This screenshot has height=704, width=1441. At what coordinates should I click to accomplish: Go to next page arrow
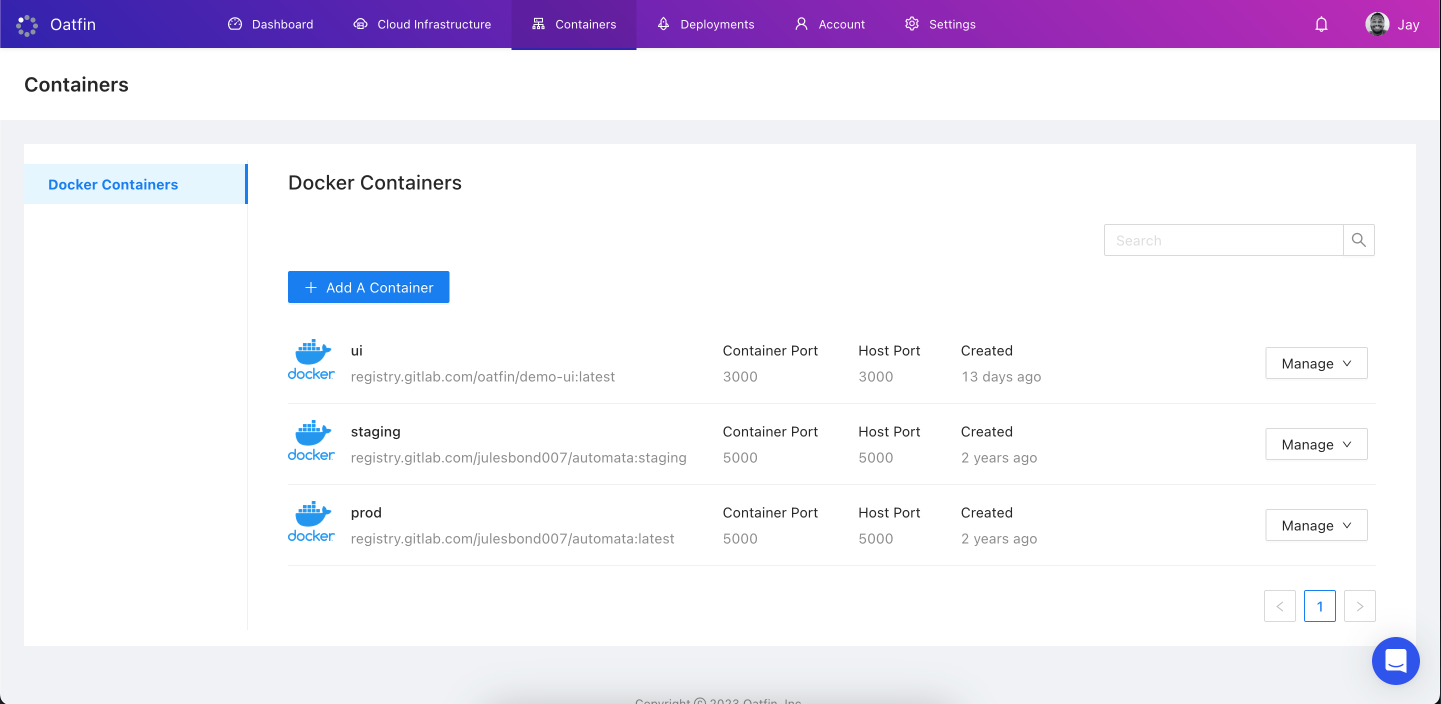(1360, 606)
